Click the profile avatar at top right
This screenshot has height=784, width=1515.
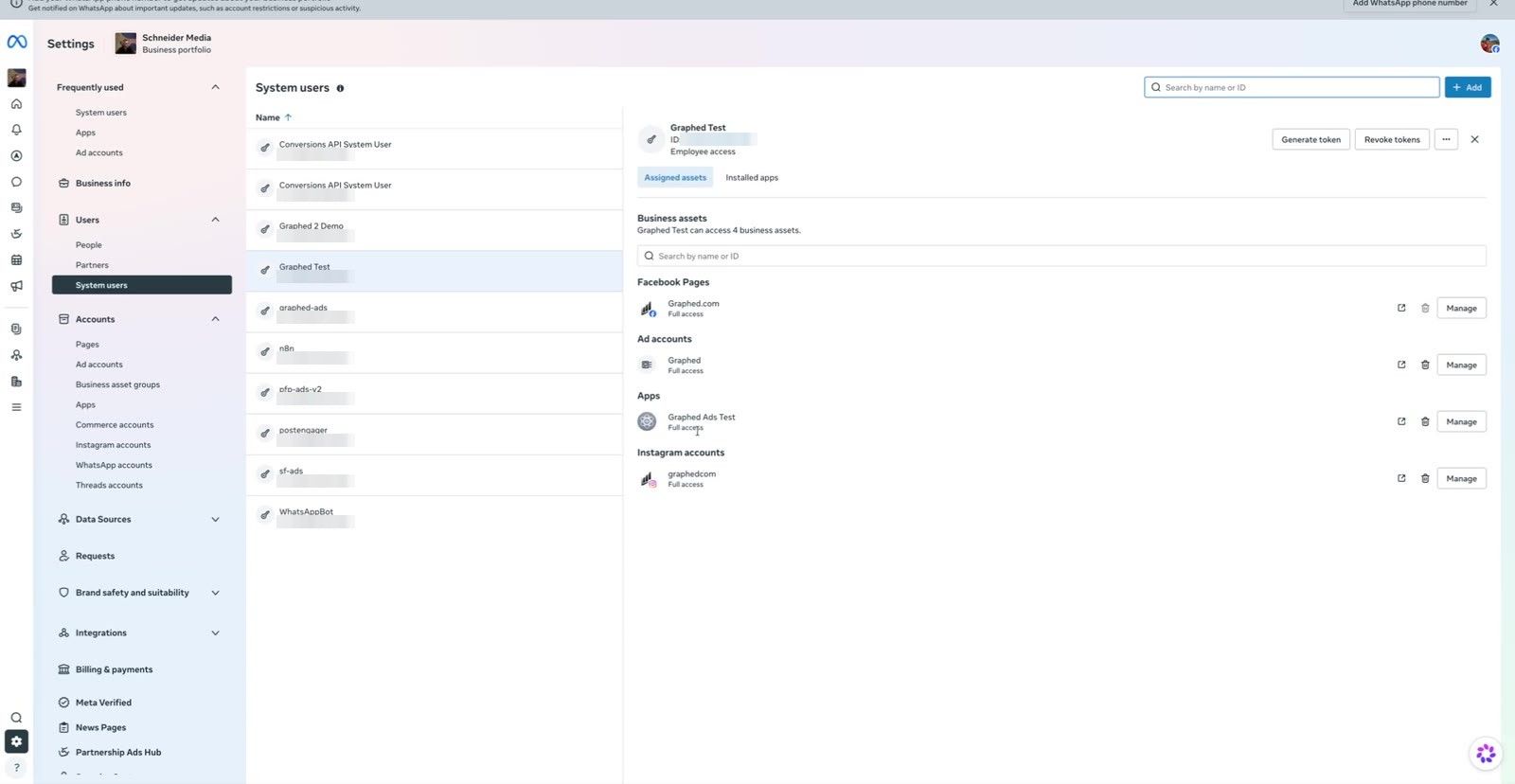pos(1489,44)
